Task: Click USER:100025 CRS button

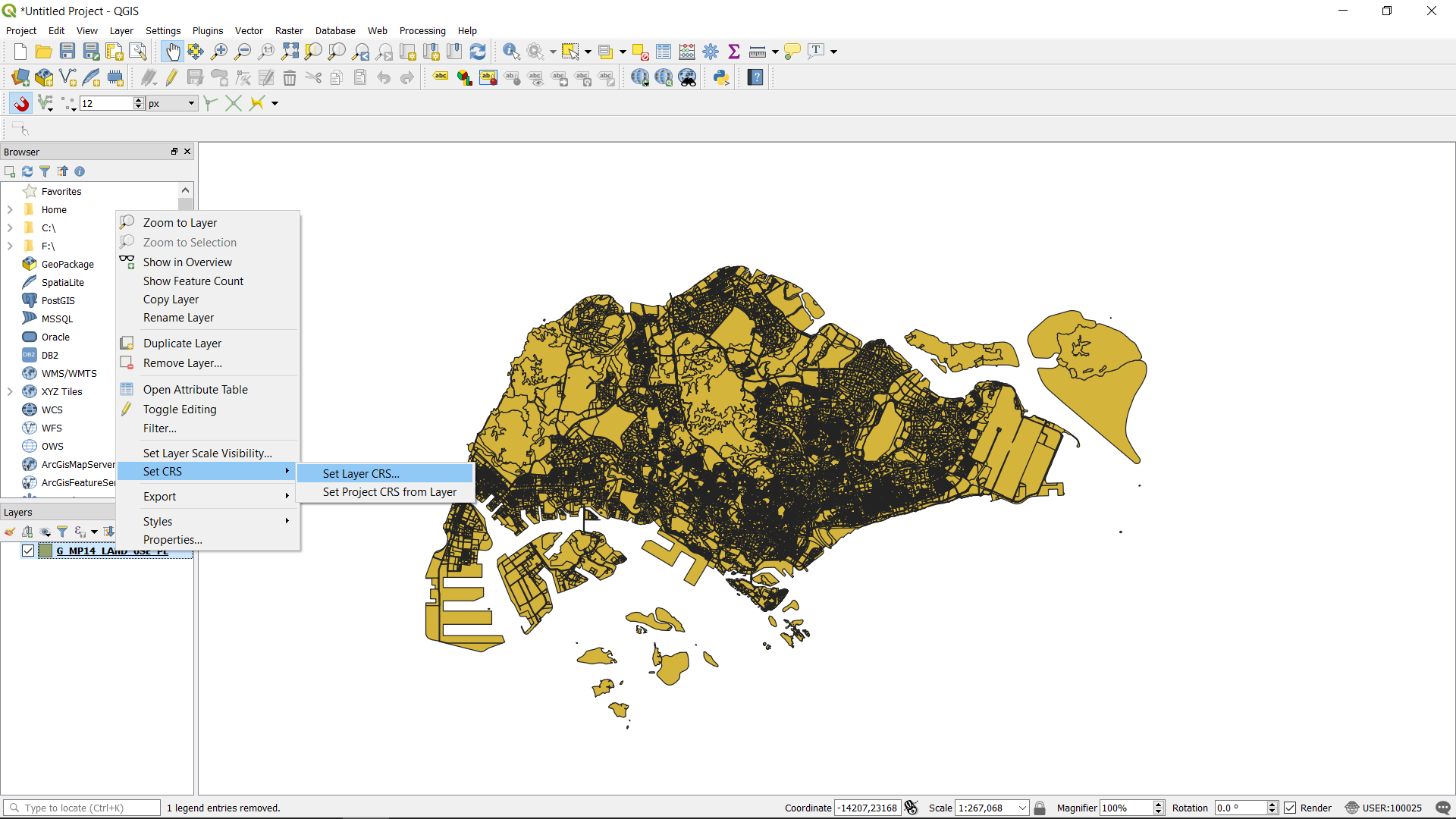Action: coord(1384,808)
